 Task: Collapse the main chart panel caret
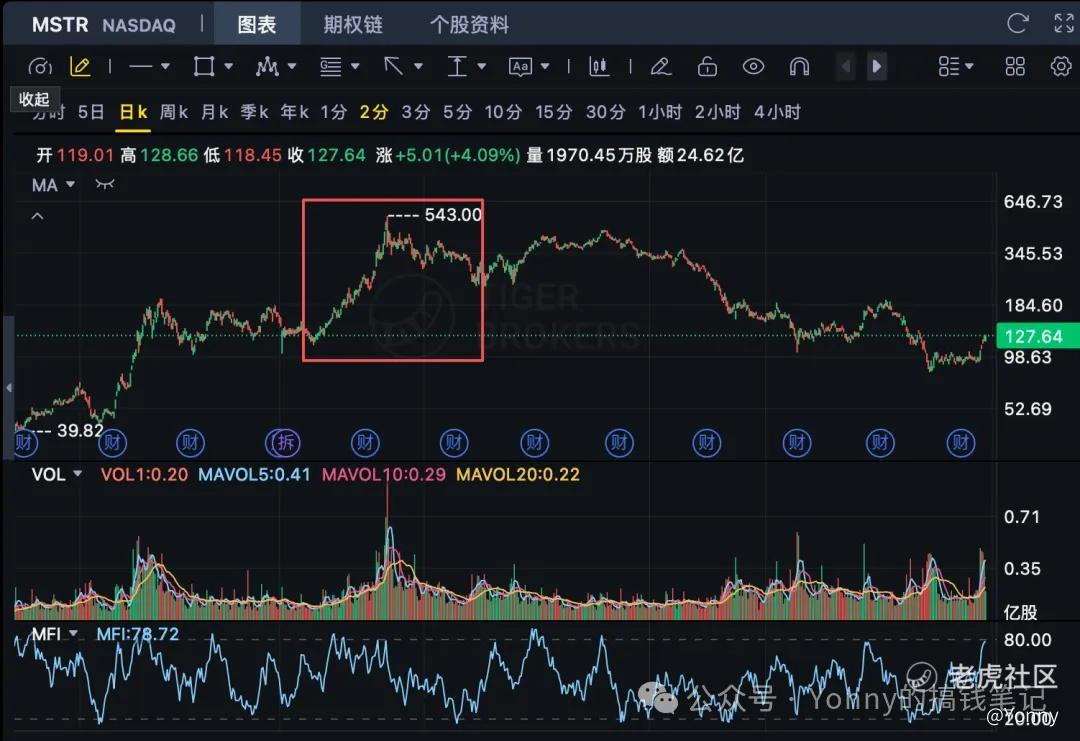click(37, 216)
